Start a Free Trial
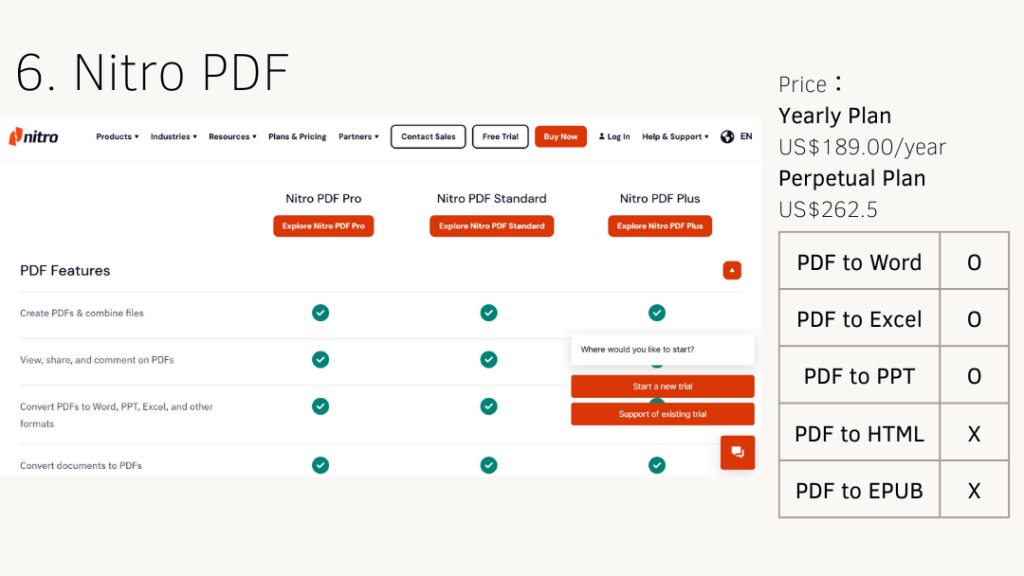Image resolution: width=1024 pixels, height=576 pixels. tap(500, 136)
